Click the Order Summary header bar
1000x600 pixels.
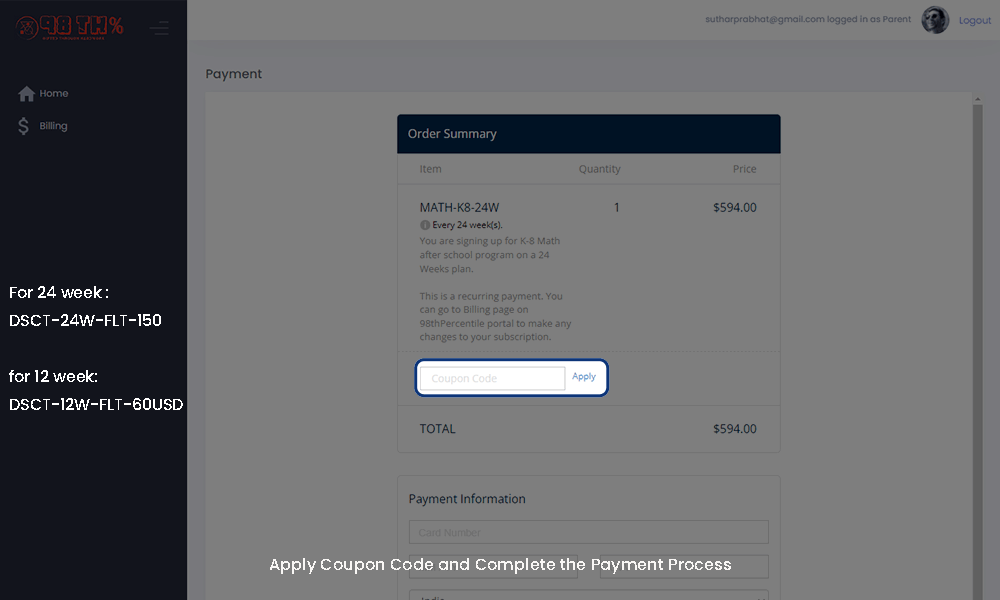(x=589, y=134)
